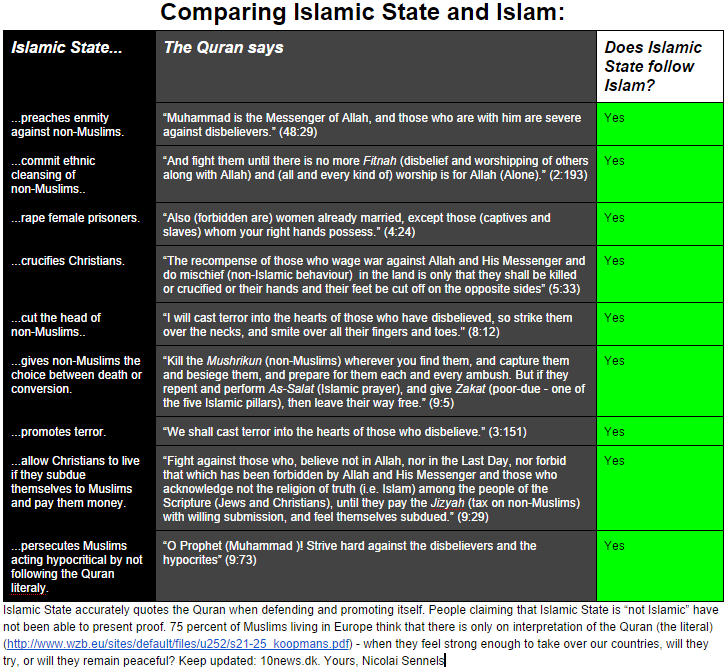Image resolution: width=727 pixels, height=669 pixels.
Task: Select "The Quran says" column header
Action: pyautogui.click(x=224, y=48)
